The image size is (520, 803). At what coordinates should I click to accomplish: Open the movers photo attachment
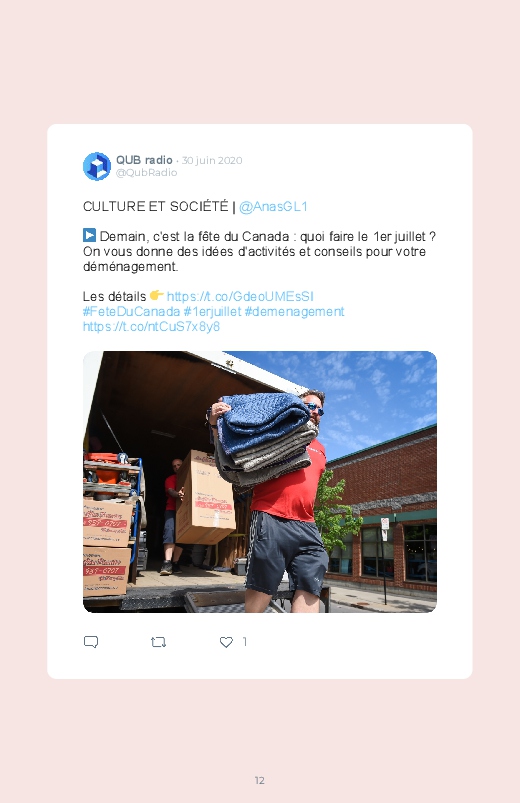[260, 481]
